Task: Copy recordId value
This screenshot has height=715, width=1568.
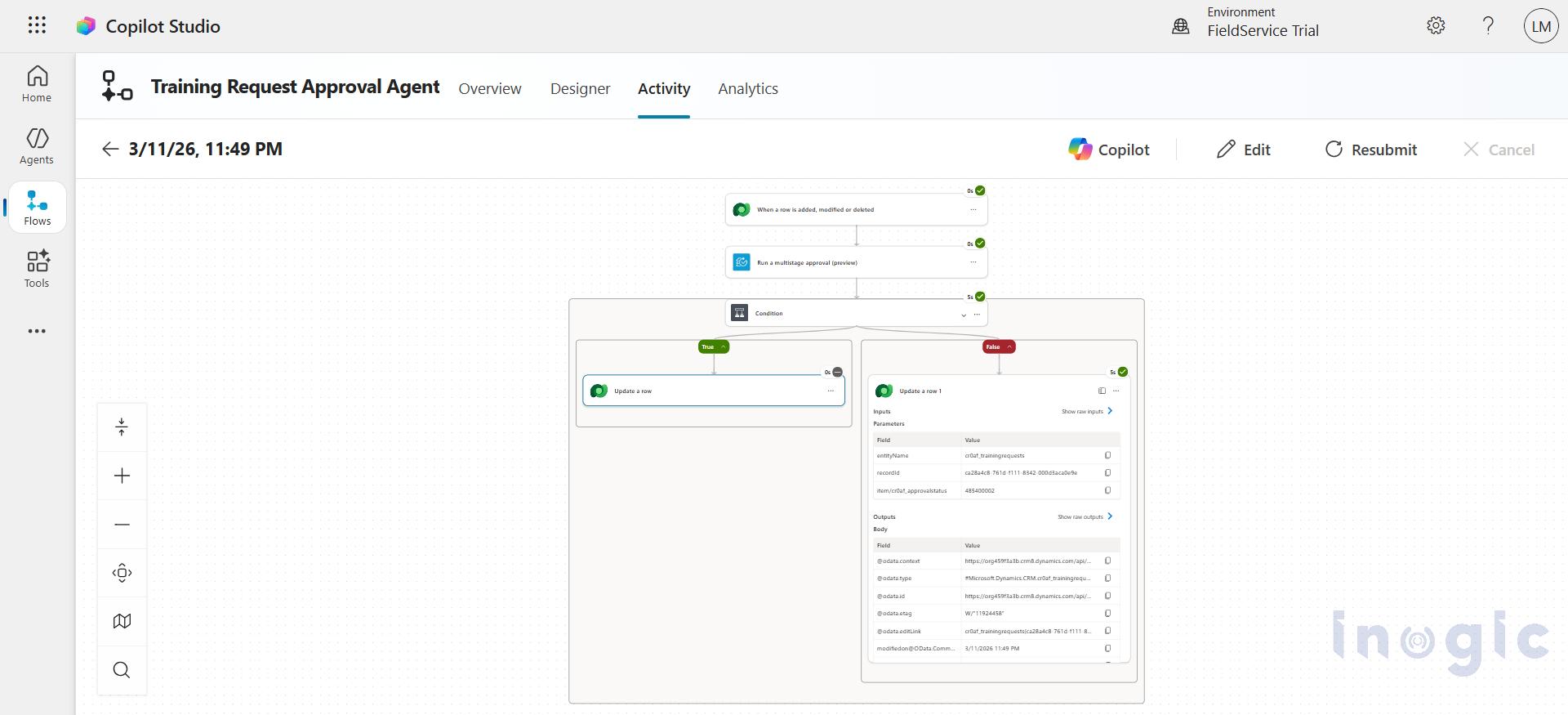Action: [1108, 472]
